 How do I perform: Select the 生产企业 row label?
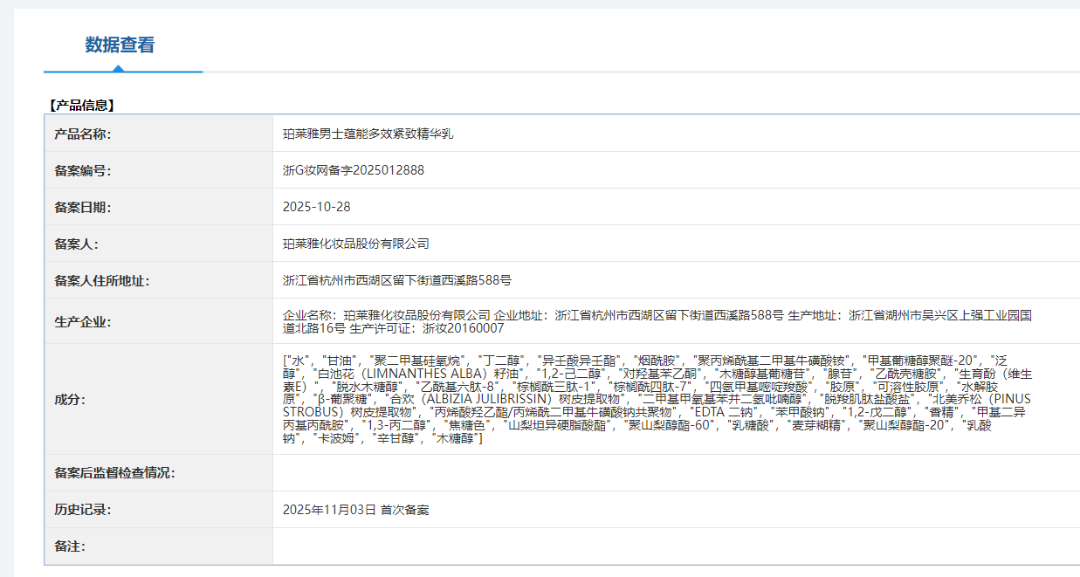[83, 322]
